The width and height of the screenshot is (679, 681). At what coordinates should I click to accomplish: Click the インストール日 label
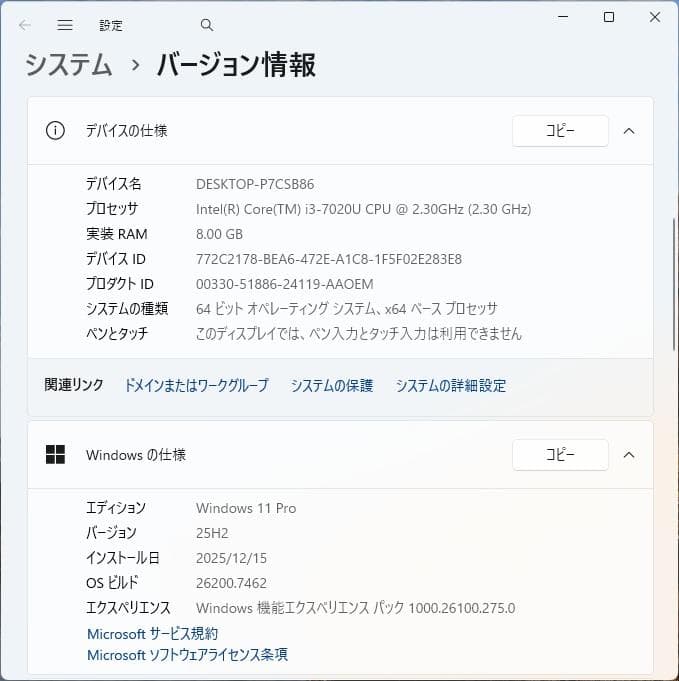[123, 558]
